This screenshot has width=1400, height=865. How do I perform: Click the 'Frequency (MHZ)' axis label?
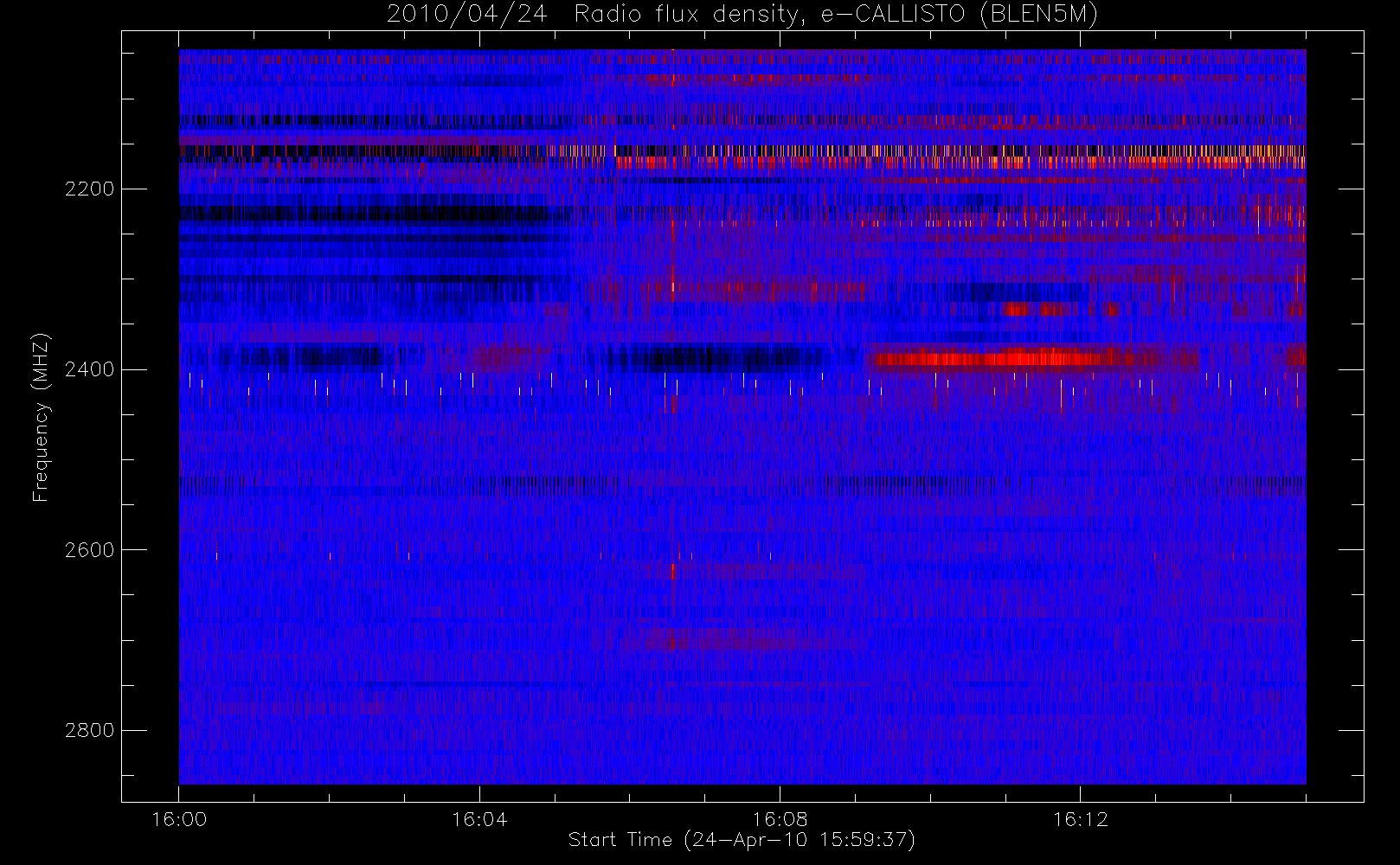pos(40,417)
